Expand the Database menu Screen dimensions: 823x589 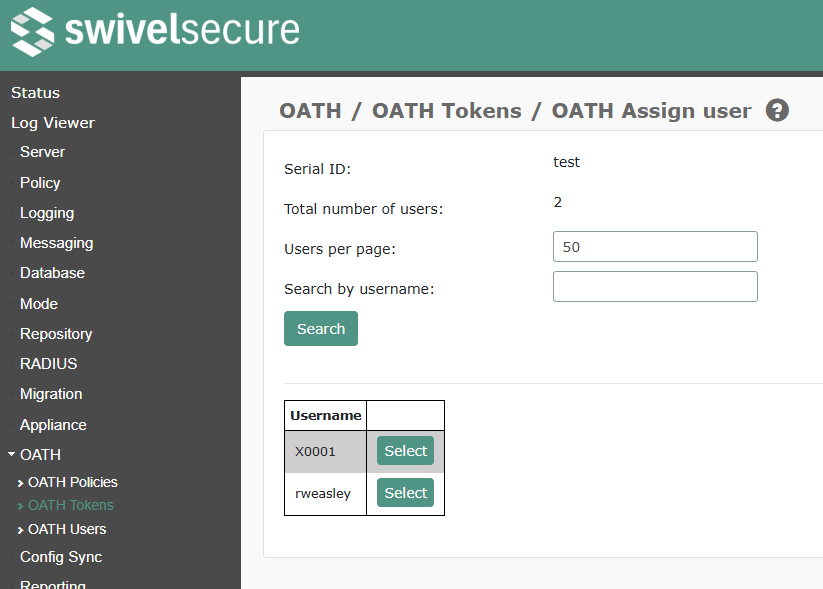tap(52, 273)
